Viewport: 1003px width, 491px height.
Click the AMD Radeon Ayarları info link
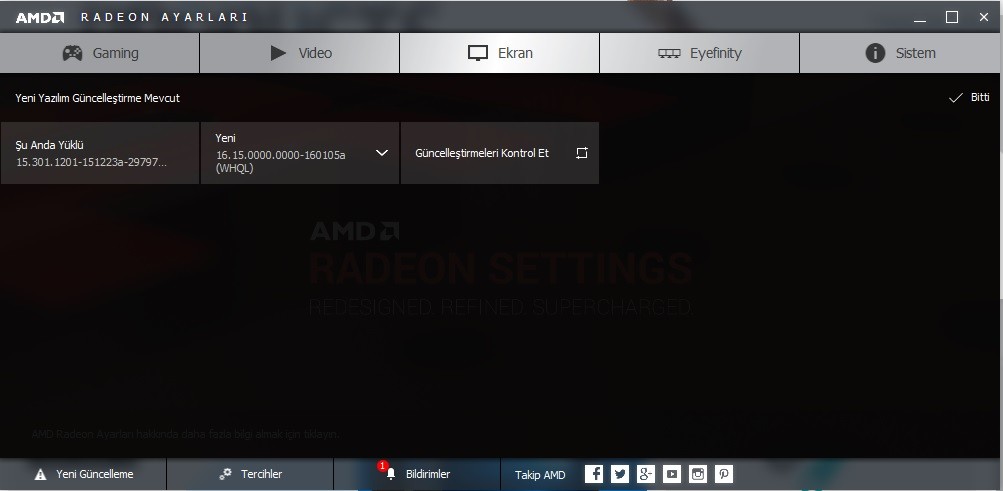click(x=186, y=434)
